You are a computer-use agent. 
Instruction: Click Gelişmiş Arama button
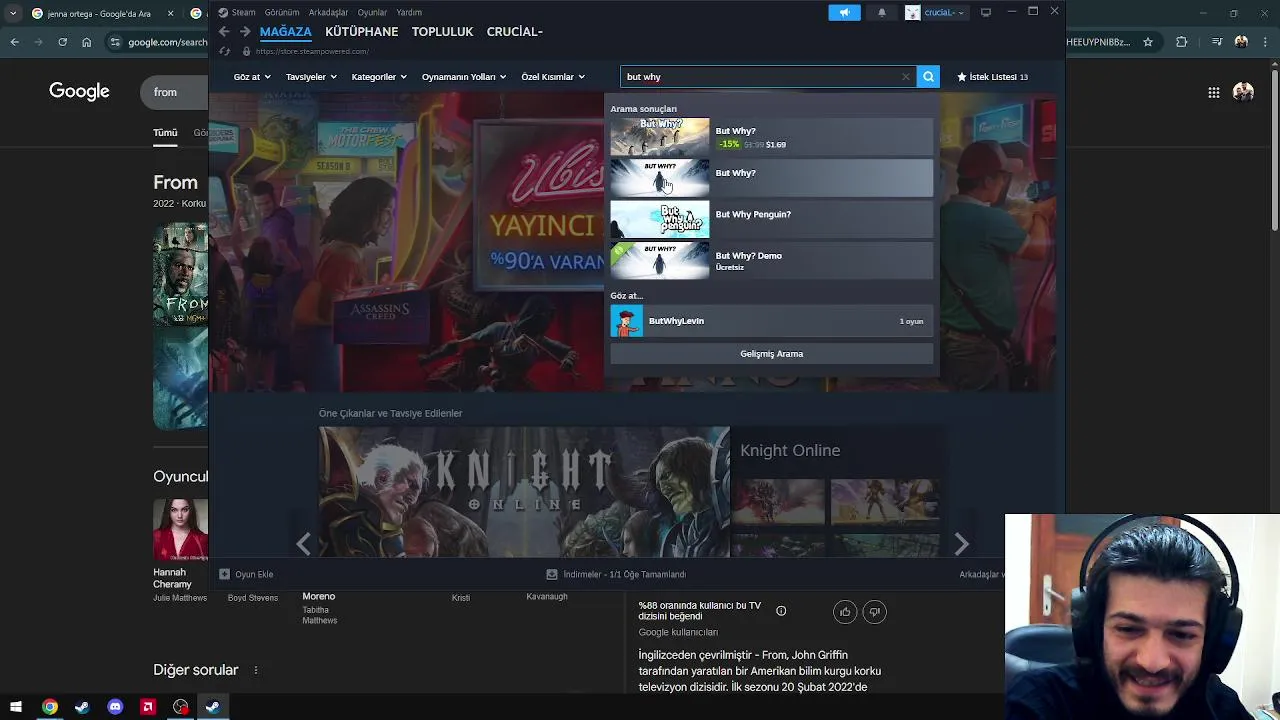(x=771, y=354)
